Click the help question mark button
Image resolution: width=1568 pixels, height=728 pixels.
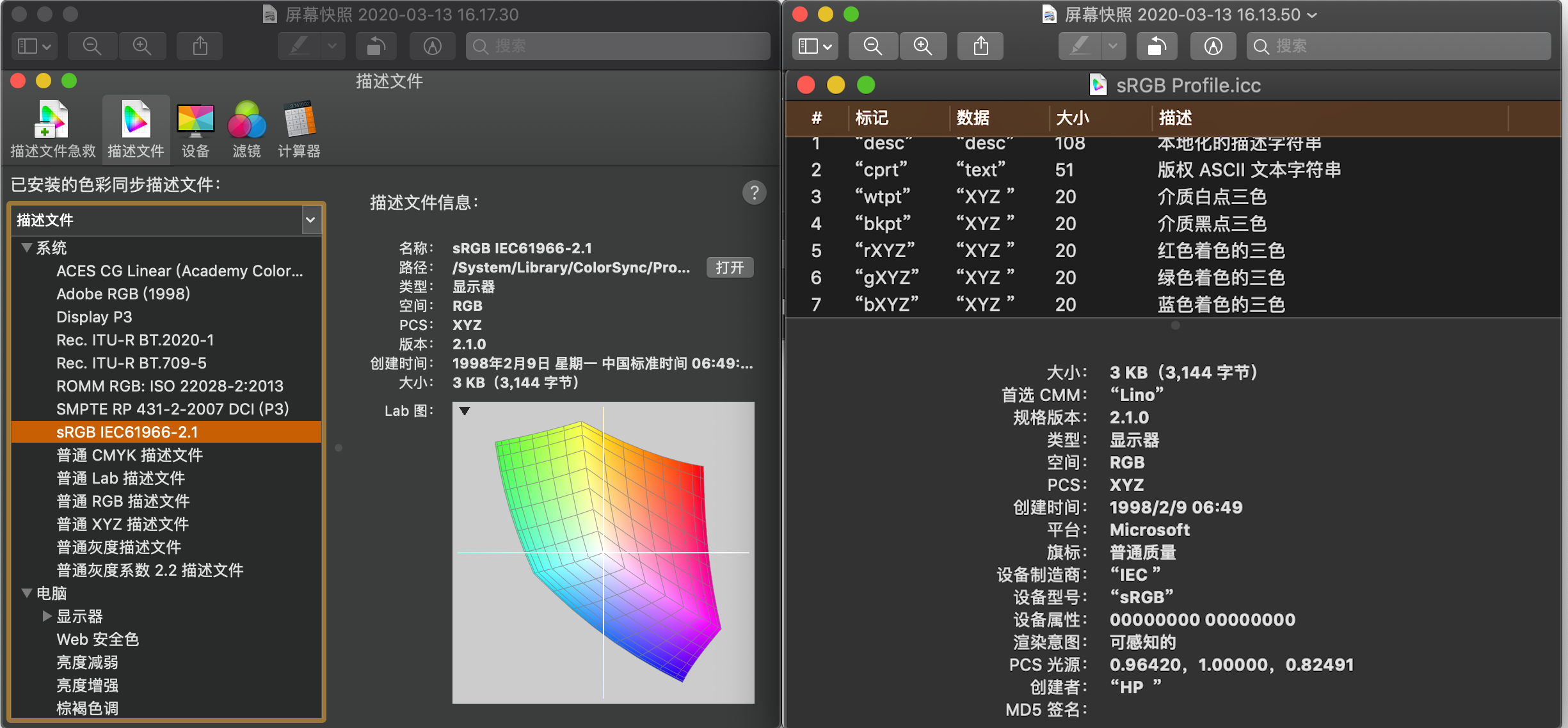coord(754,193)
